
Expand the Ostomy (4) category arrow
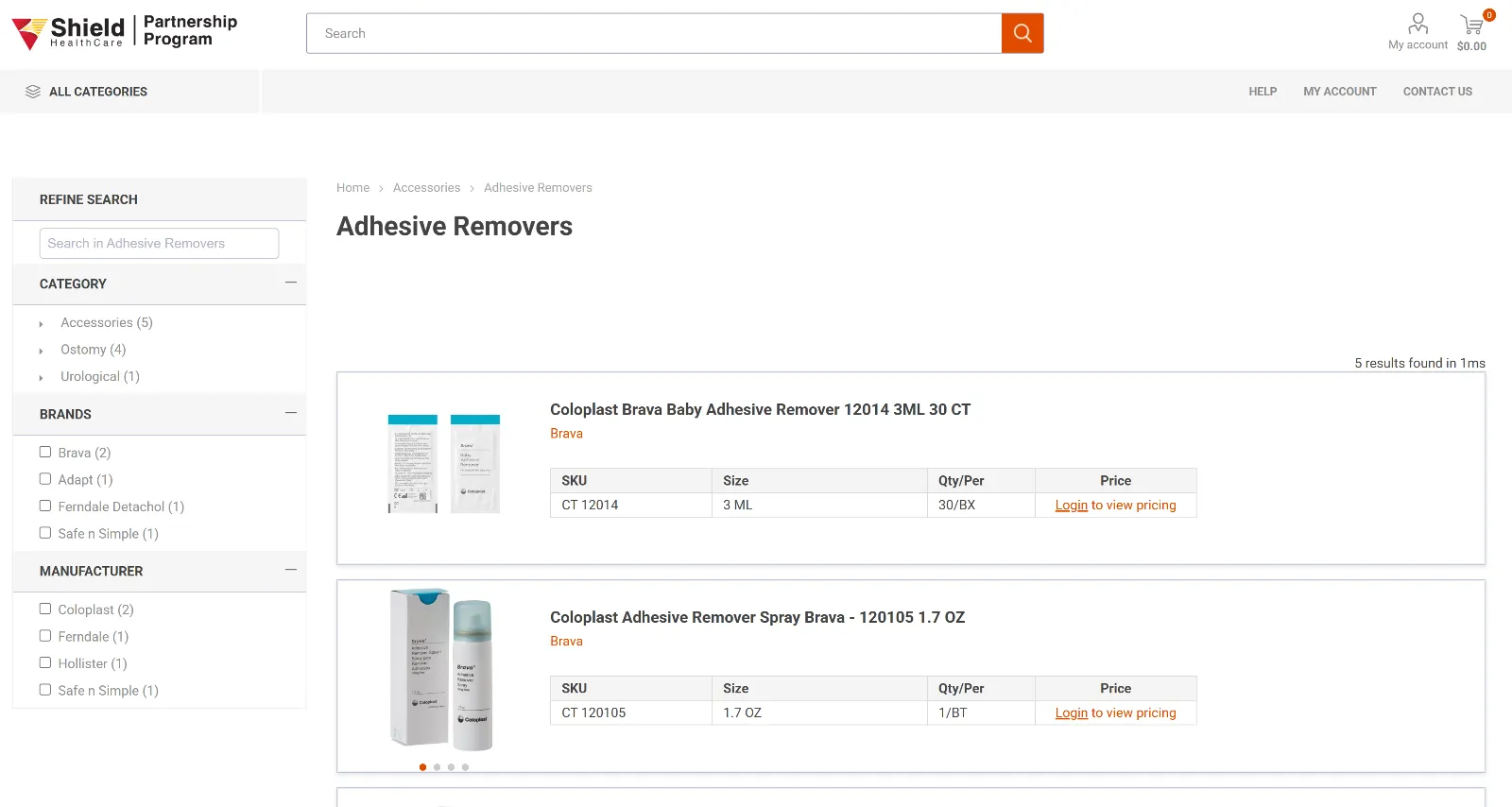click(x=41, y=351)
